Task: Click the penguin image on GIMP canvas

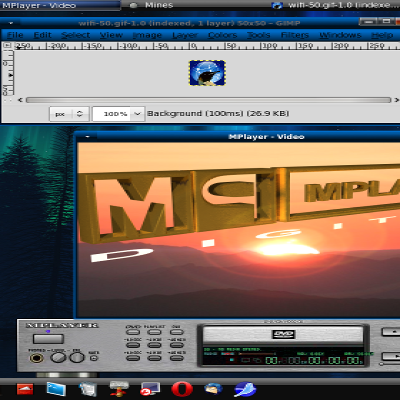Action: (207, 73)
